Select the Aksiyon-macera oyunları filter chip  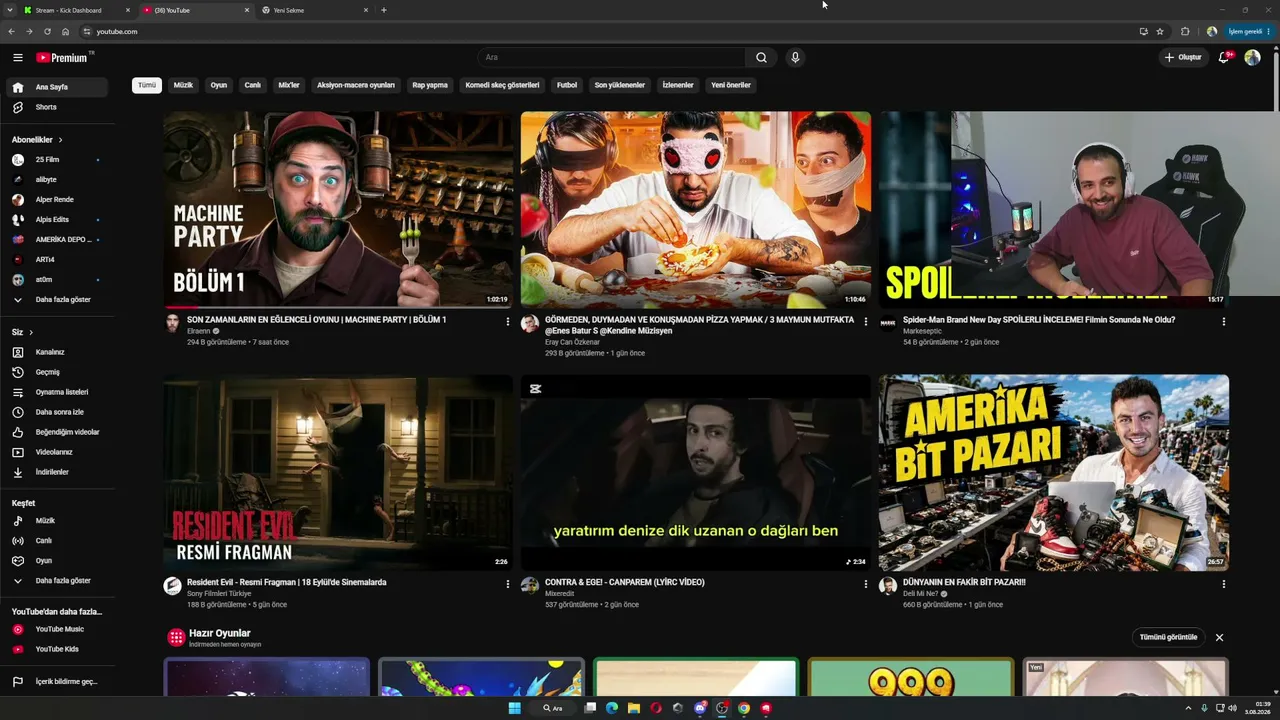(356, 85)
